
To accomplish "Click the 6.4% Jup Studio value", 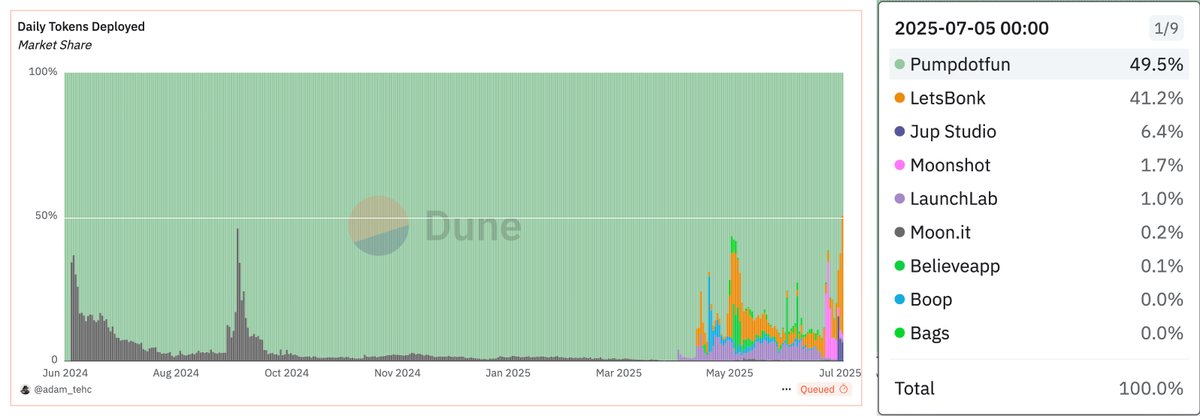I will [x=1162, y=131].
